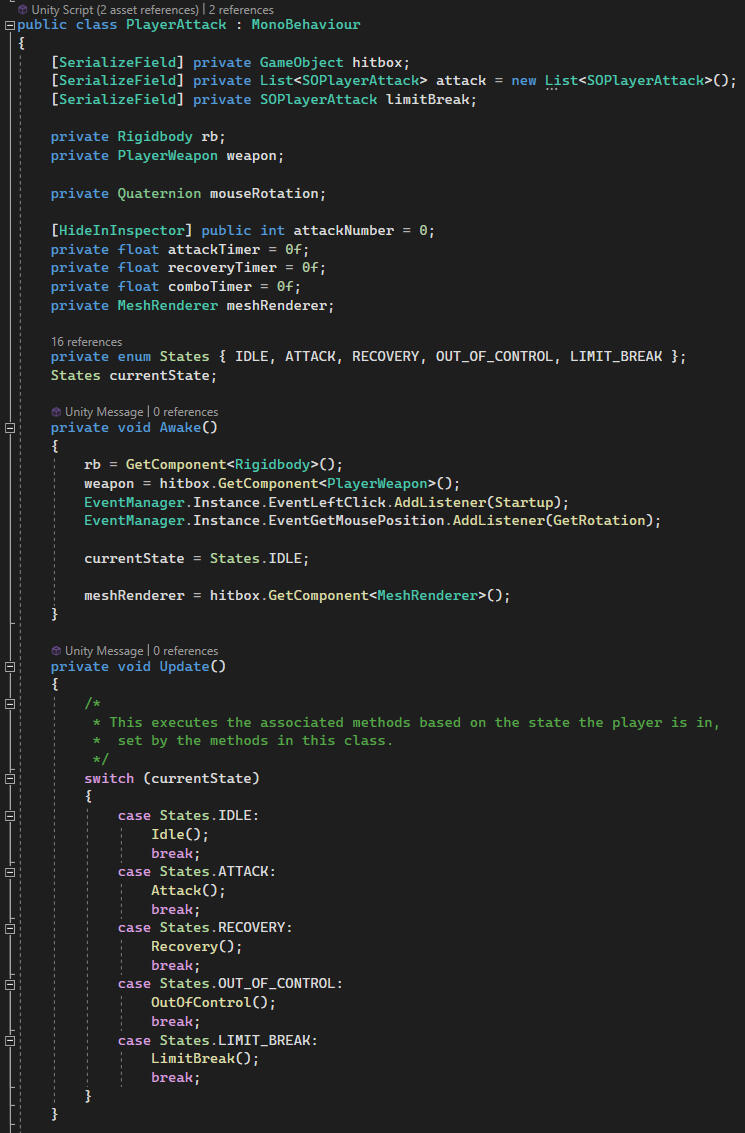Screen dimensions: 745x1133
Task: Collapse the Awake method block
Action: pos(9,428)
